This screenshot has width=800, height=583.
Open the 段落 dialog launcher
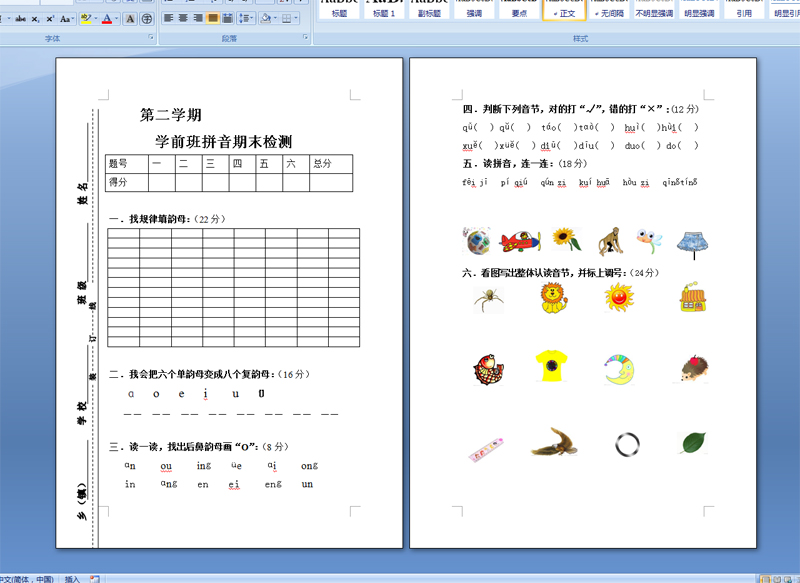[x=305, y=37]
